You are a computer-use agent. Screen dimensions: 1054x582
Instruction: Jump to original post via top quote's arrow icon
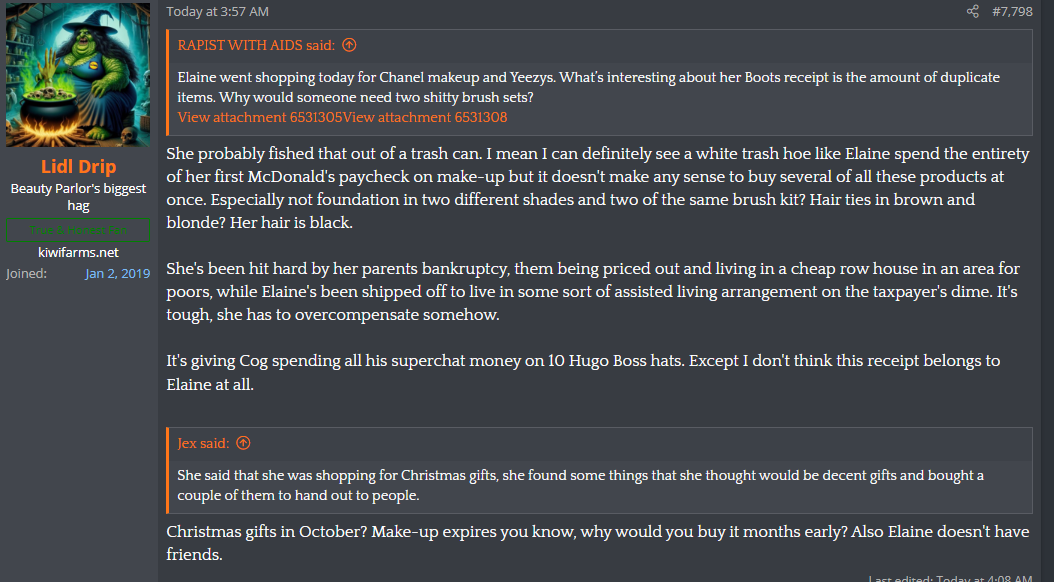[349, 45]
